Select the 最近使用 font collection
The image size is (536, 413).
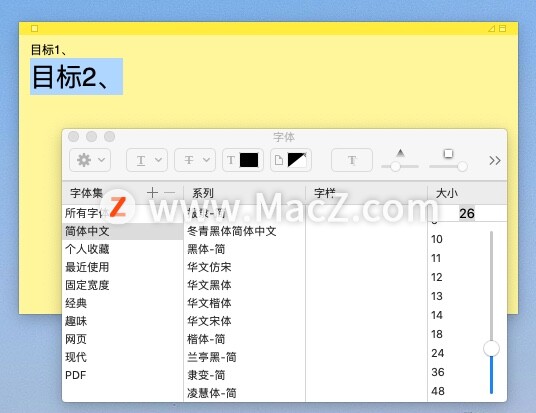123,267
